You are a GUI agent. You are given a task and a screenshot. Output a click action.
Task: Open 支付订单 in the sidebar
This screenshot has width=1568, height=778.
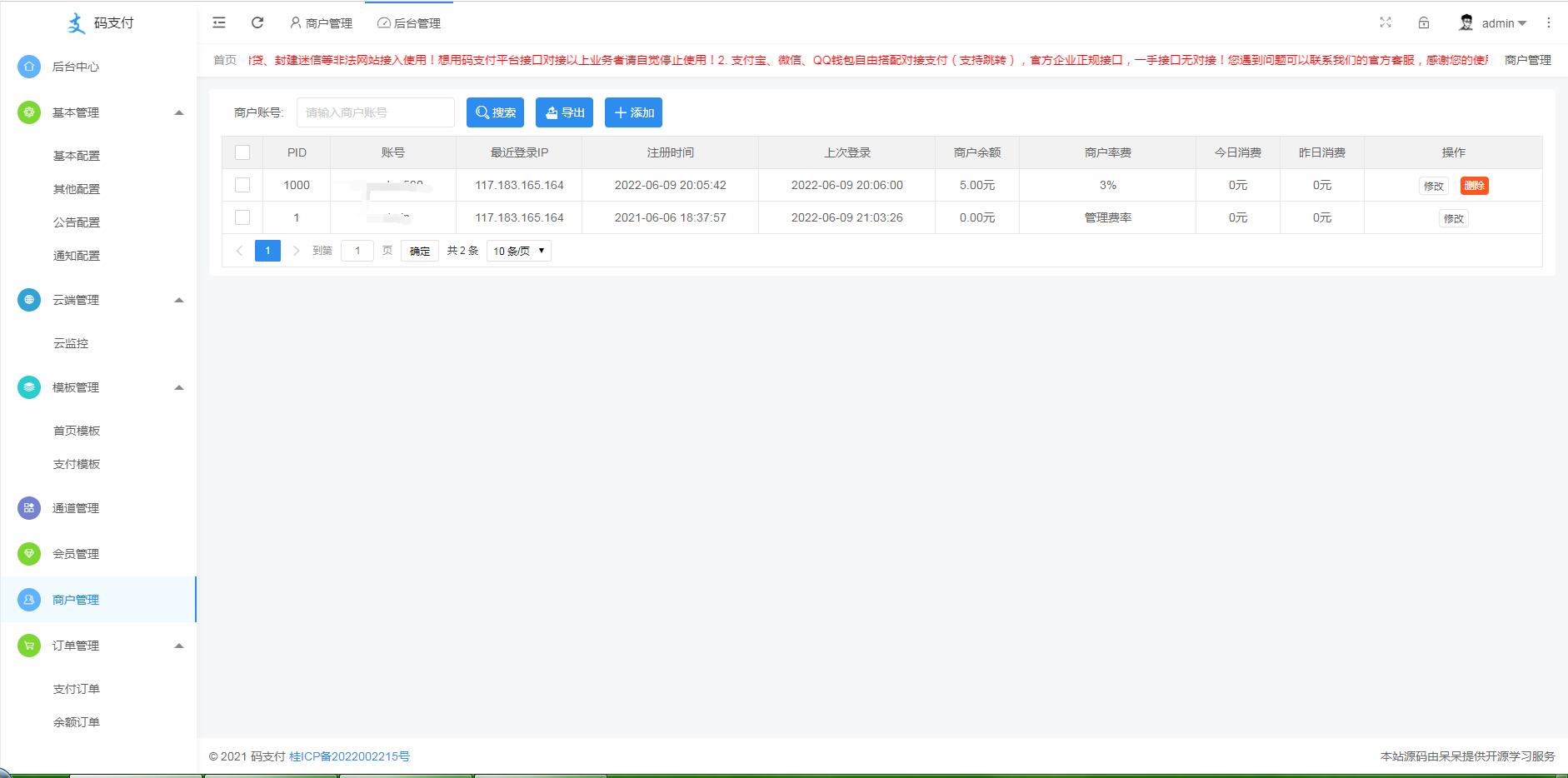click(77, 689)
